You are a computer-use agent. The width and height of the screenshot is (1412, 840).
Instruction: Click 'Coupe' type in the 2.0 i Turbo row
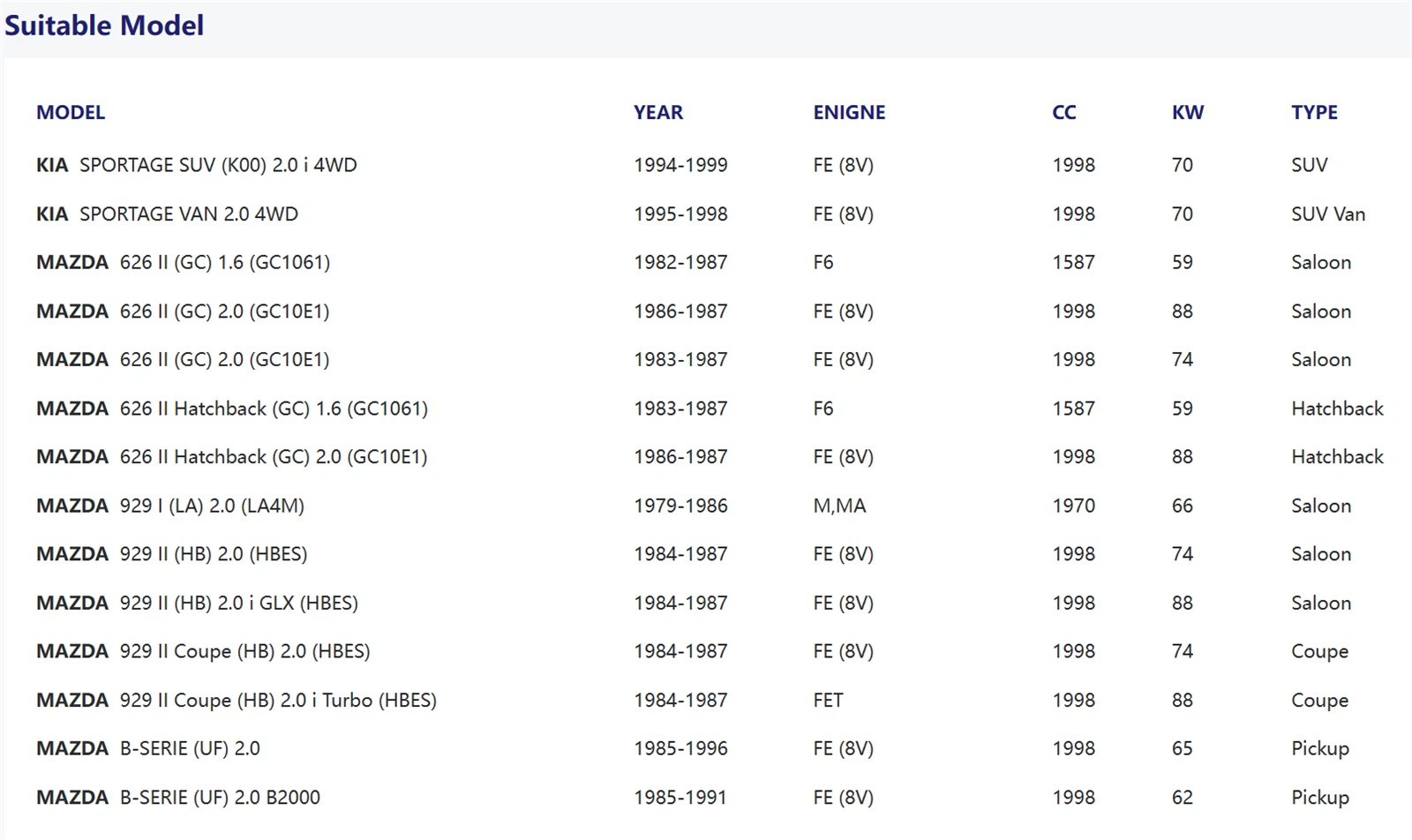tap(1319, 701)
